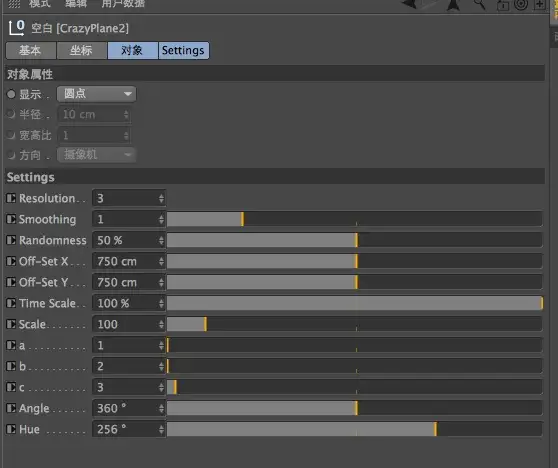This screenshot has width=558, height=468.
Task: Click the keyframe icon next to Angle
Action: (11, 408)
